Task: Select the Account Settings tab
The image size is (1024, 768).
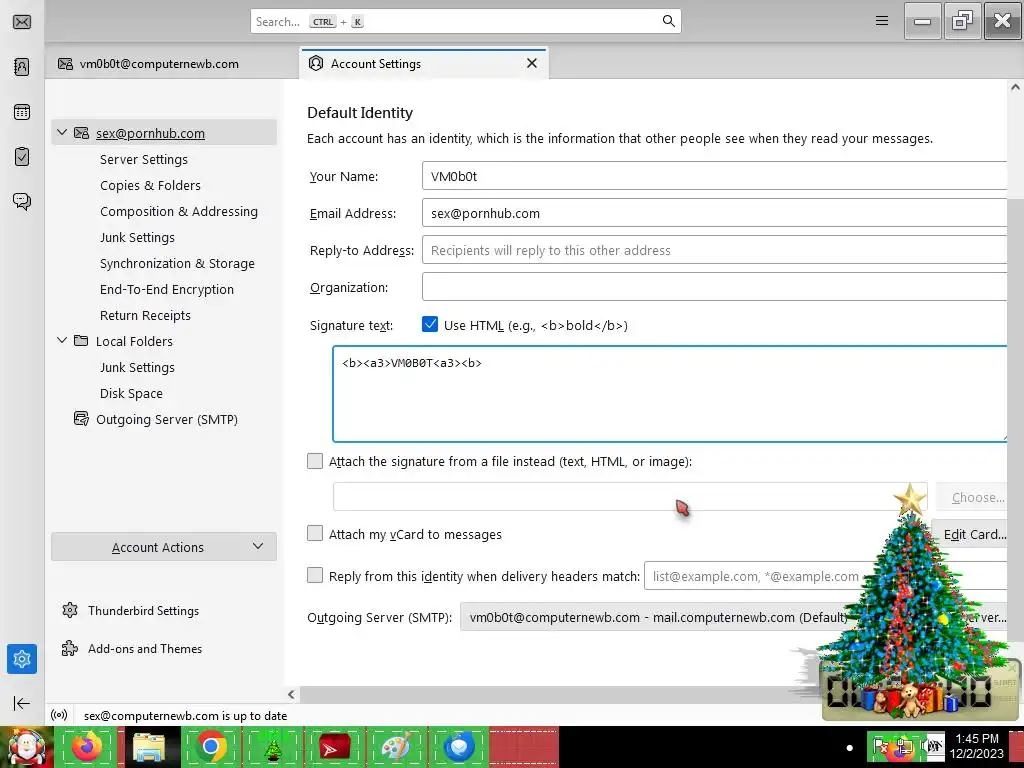Action: (424, 63)
